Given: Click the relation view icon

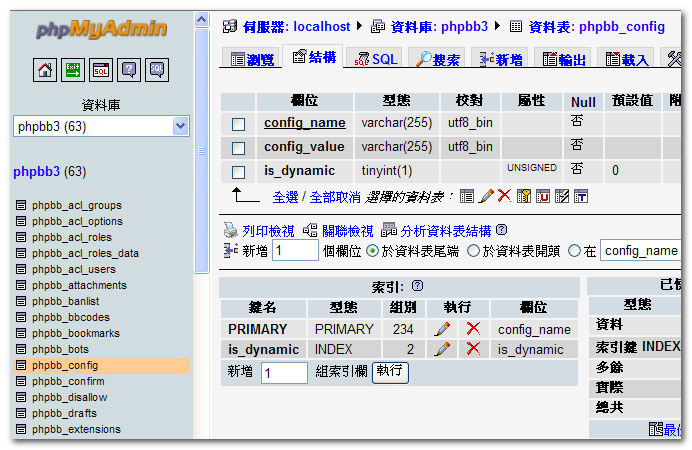Looking at the screenshot, I should pyautogui.click(x=310, y=230).
